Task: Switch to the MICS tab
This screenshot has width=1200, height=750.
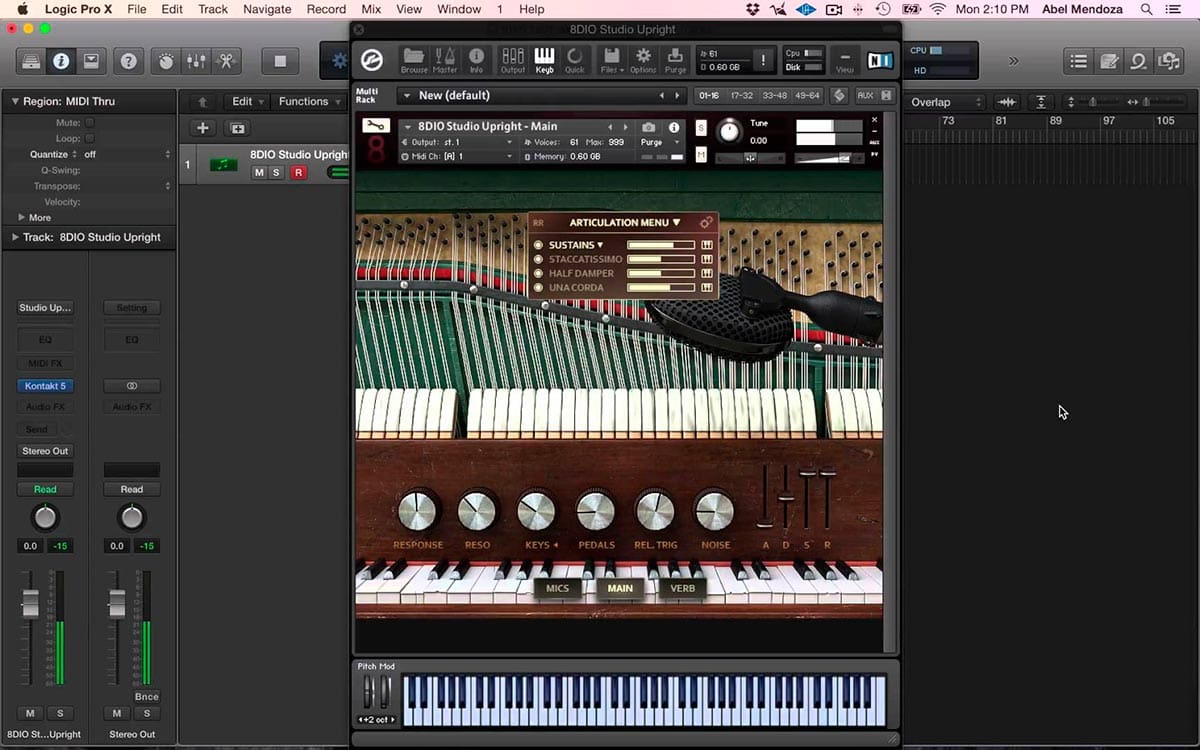Action: (557, 588)
